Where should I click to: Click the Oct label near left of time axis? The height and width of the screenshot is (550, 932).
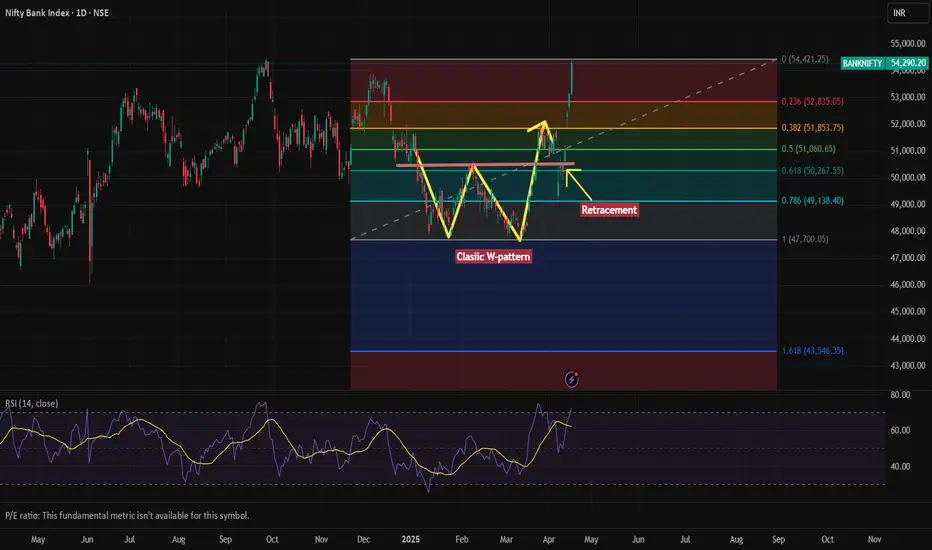(272, 539)
